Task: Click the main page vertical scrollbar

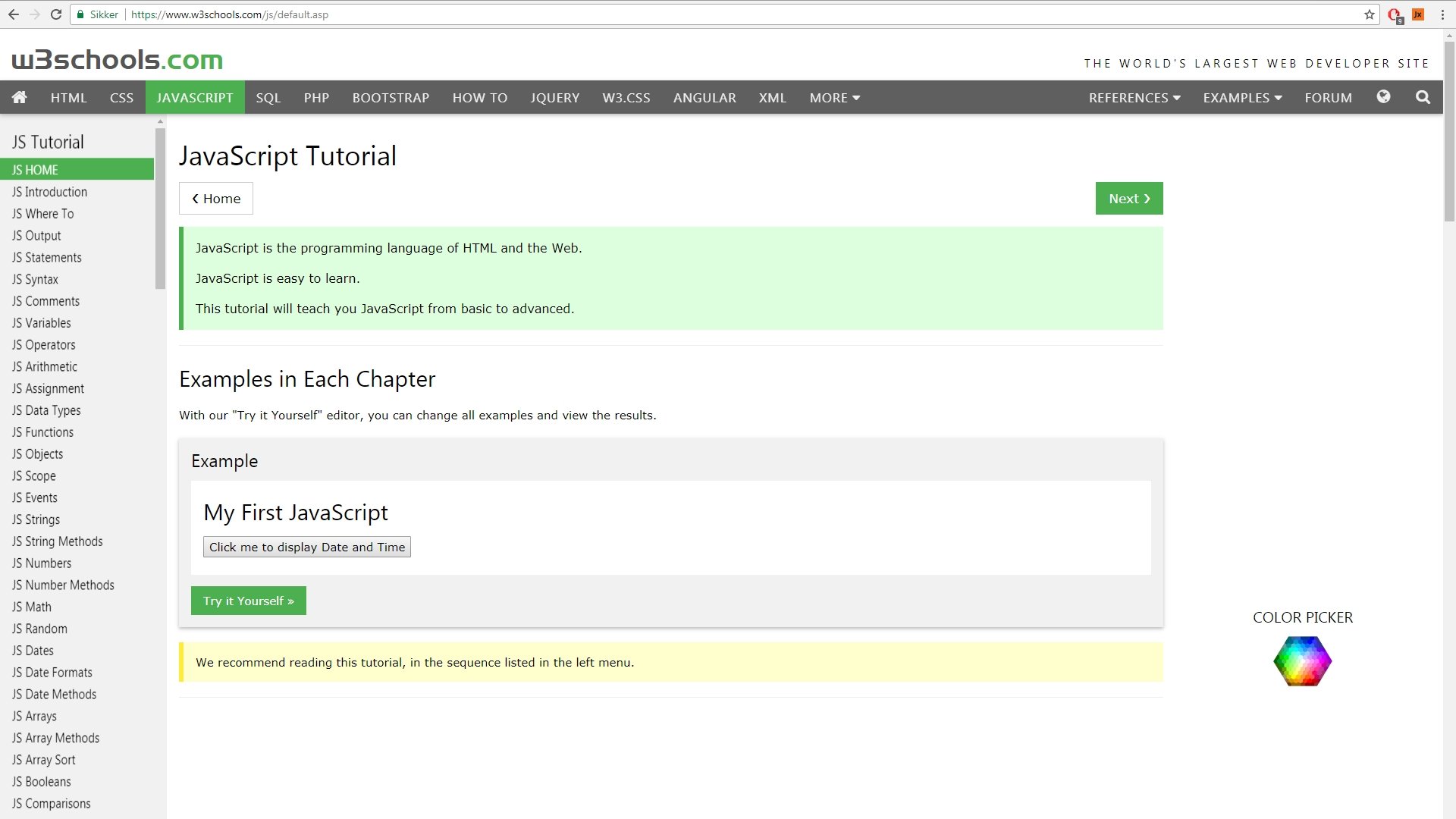Action: point(1449,130)
